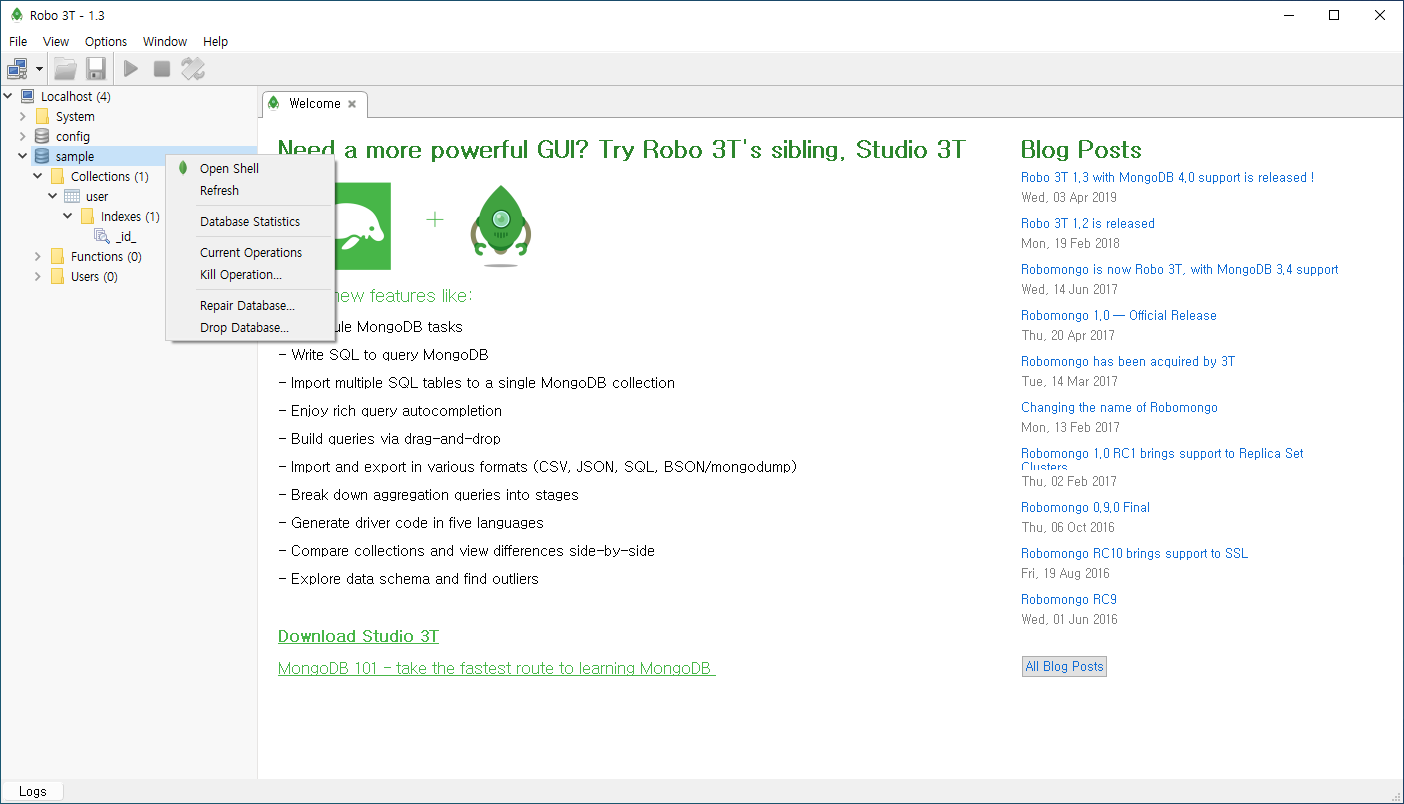Open the Window menu

click(x=165, y=41)
